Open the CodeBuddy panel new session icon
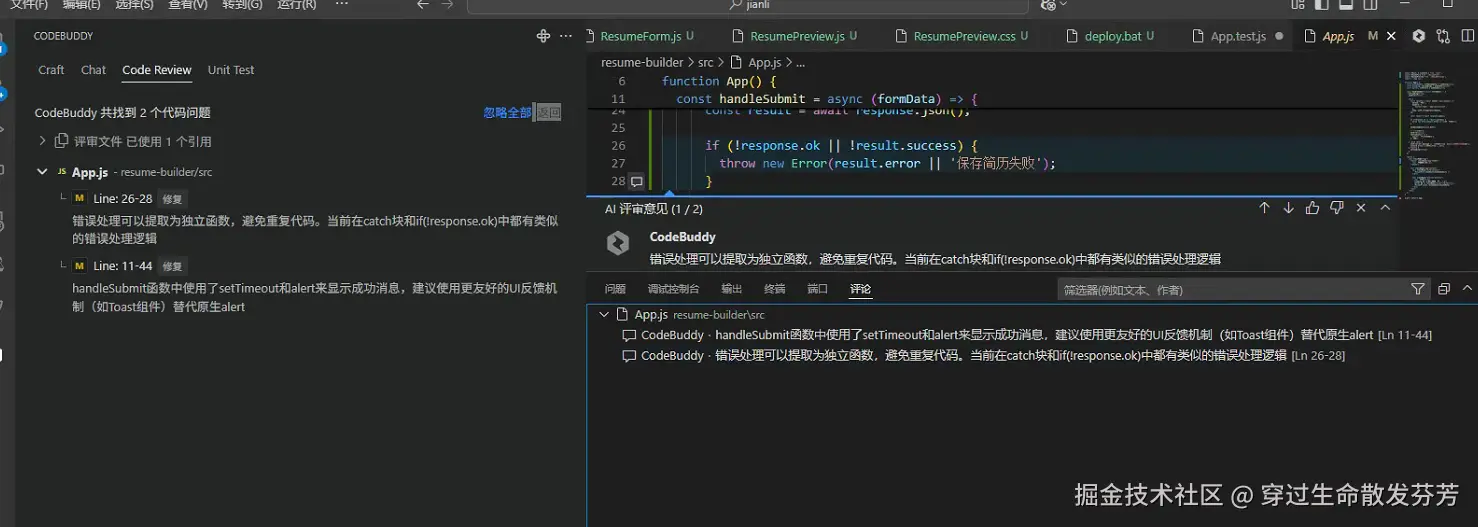This screenshot has width=1478, height=527. (x=543, y=36)
